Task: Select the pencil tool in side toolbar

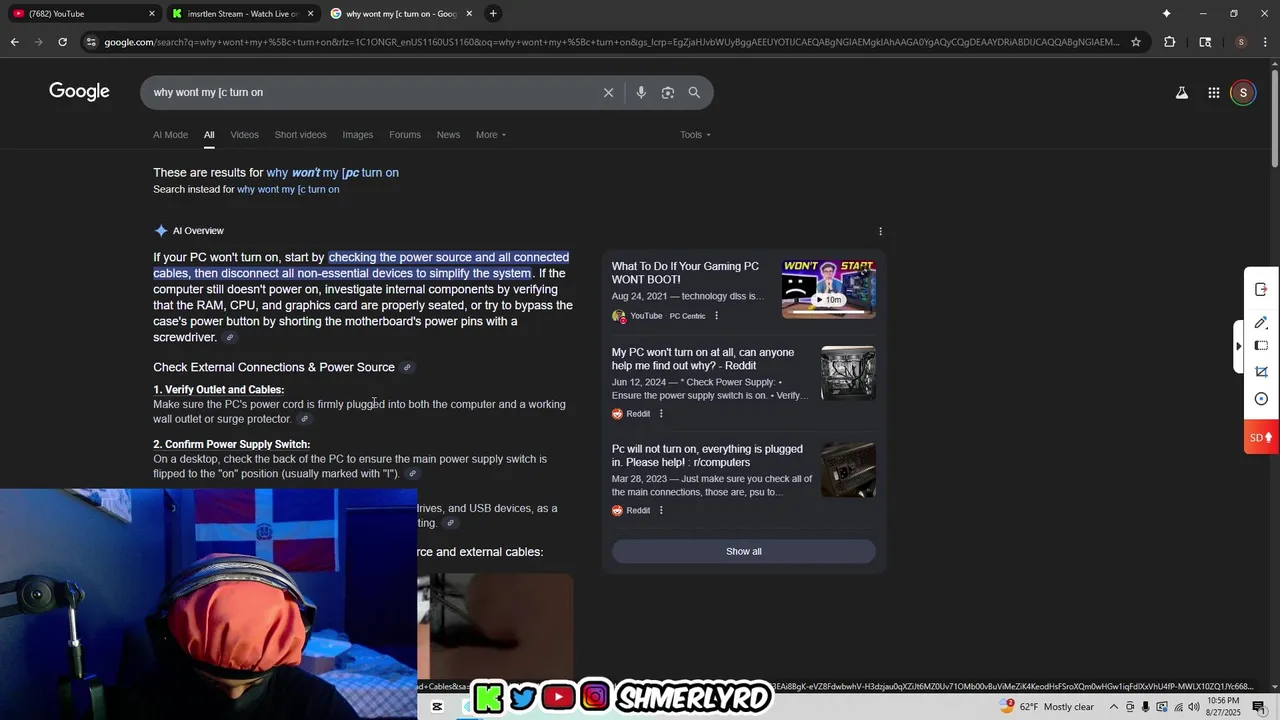Action: click(1261, 322)
